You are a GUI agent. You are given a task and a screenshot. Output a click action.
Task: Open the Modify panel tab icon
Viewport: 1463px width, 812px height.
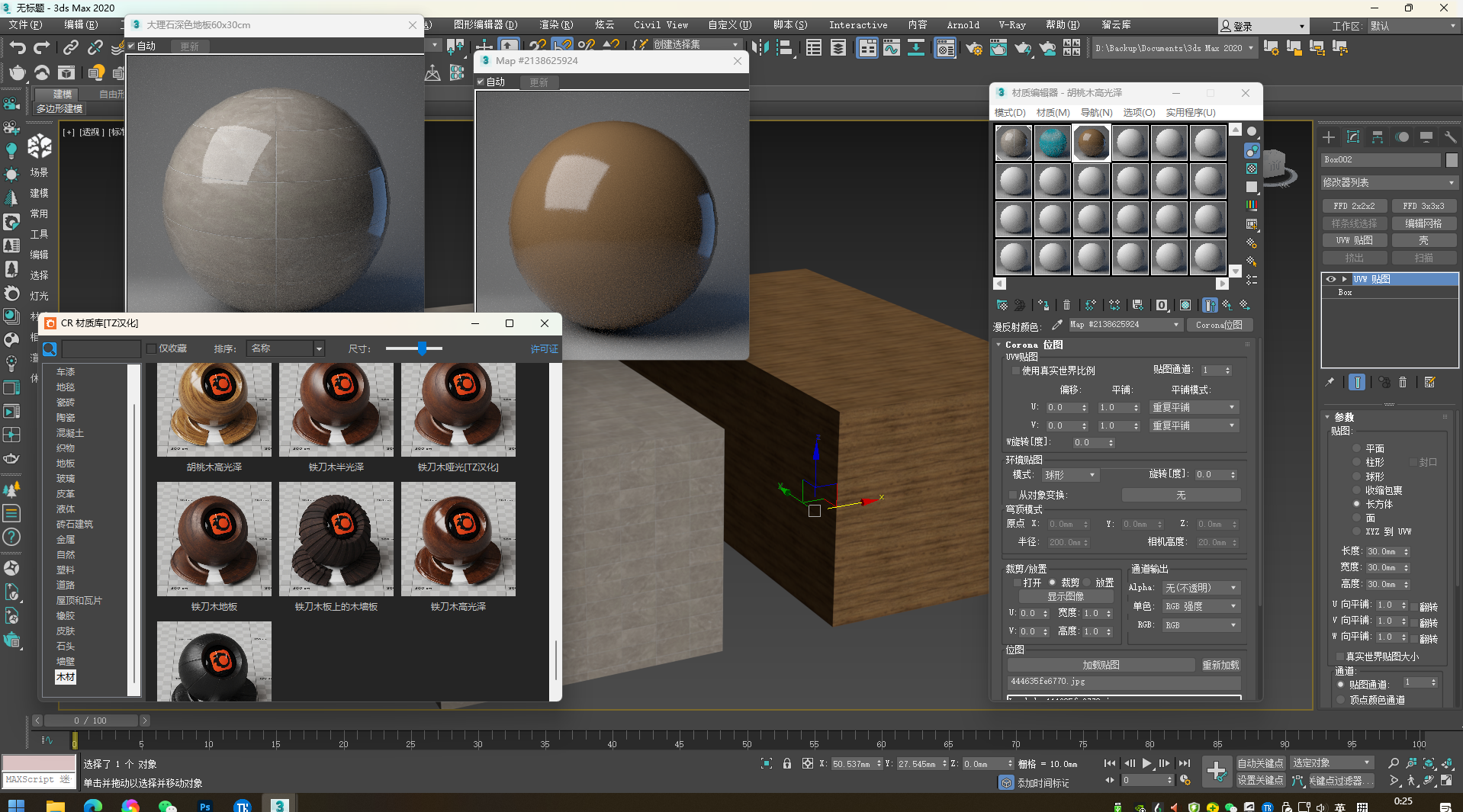coord(1353,137)
